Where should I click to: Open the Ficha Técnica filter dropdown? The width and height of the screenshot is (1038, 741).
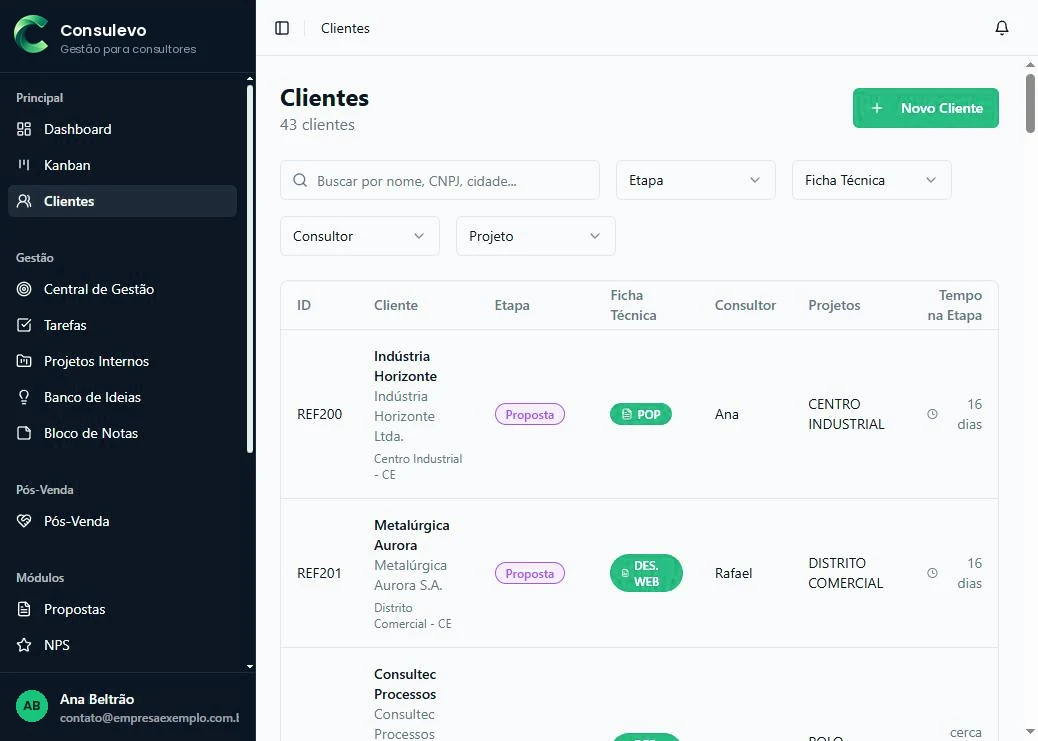(871, 180)
